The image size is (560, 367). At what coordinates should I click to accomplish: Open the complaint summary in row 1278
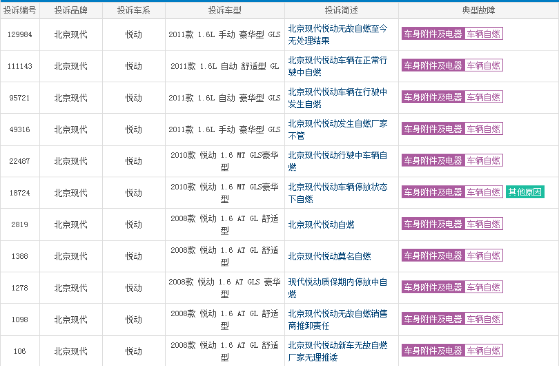(x=338, y=288)
